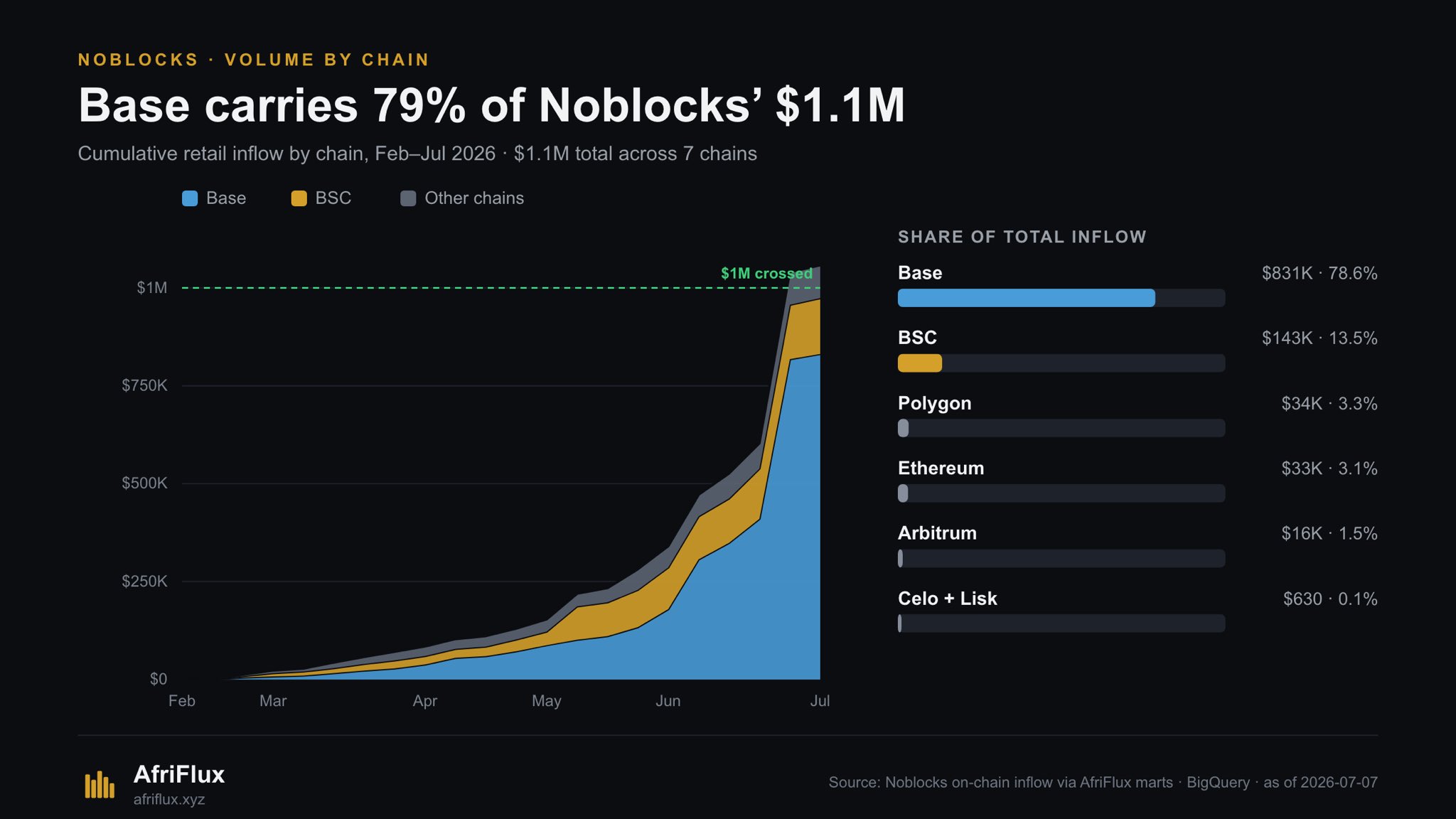Click the 'Feb' x-axis label

pos(182,701)
